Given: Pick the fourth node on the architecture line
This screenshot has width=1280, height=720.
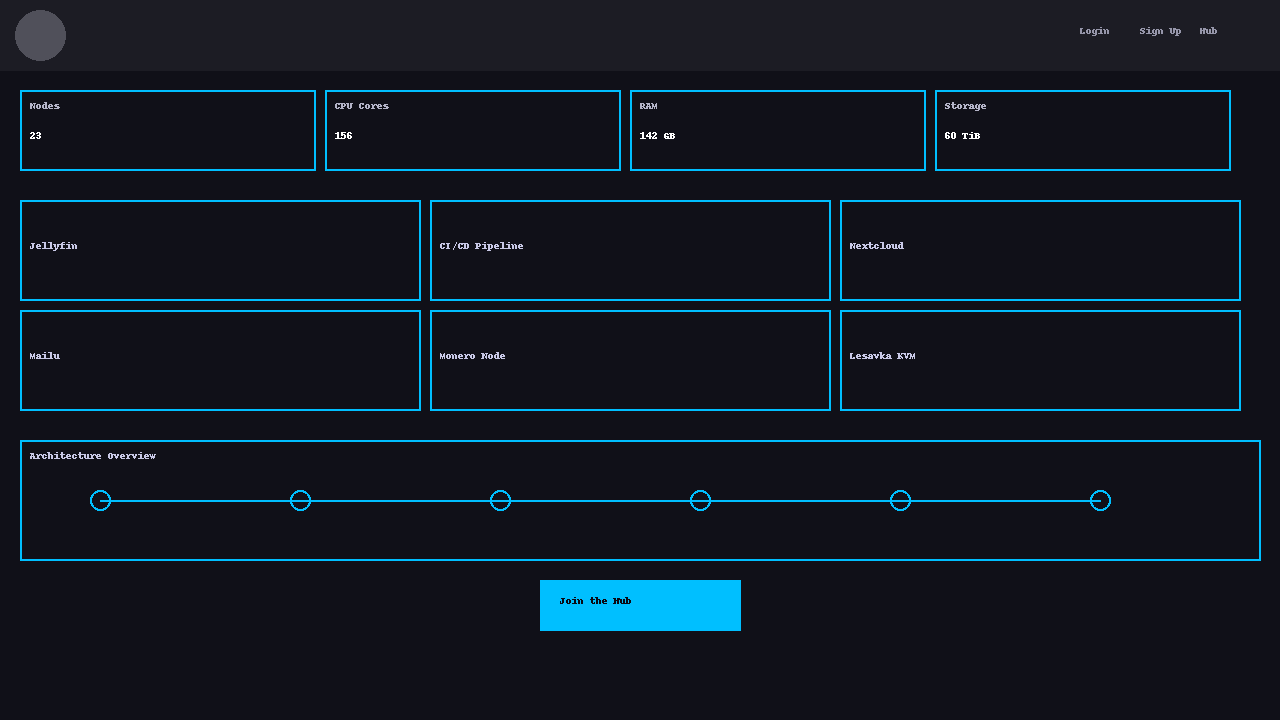Looking at the screenshot, I should [700, 501].
